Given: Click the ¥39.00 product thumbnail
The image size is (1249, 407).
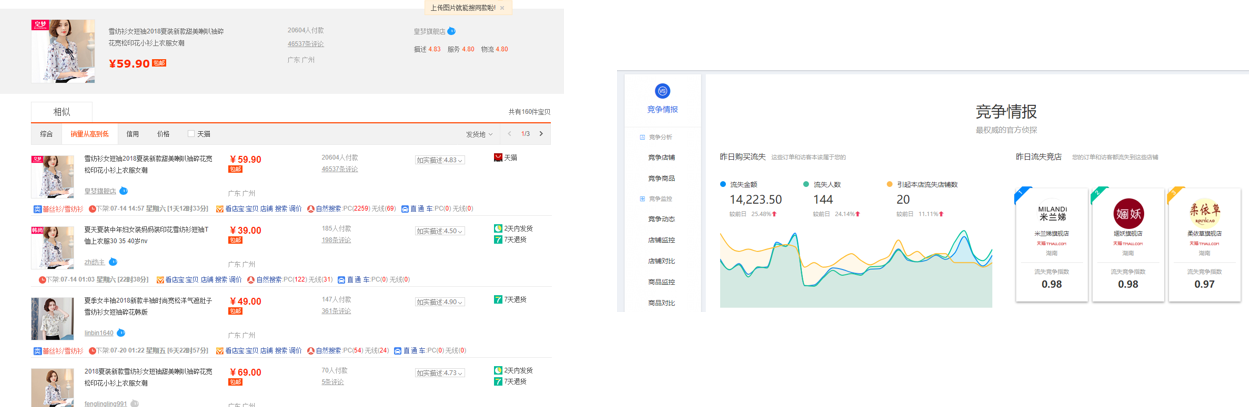Looking at the screenshot, I should [x=52, y=247].
